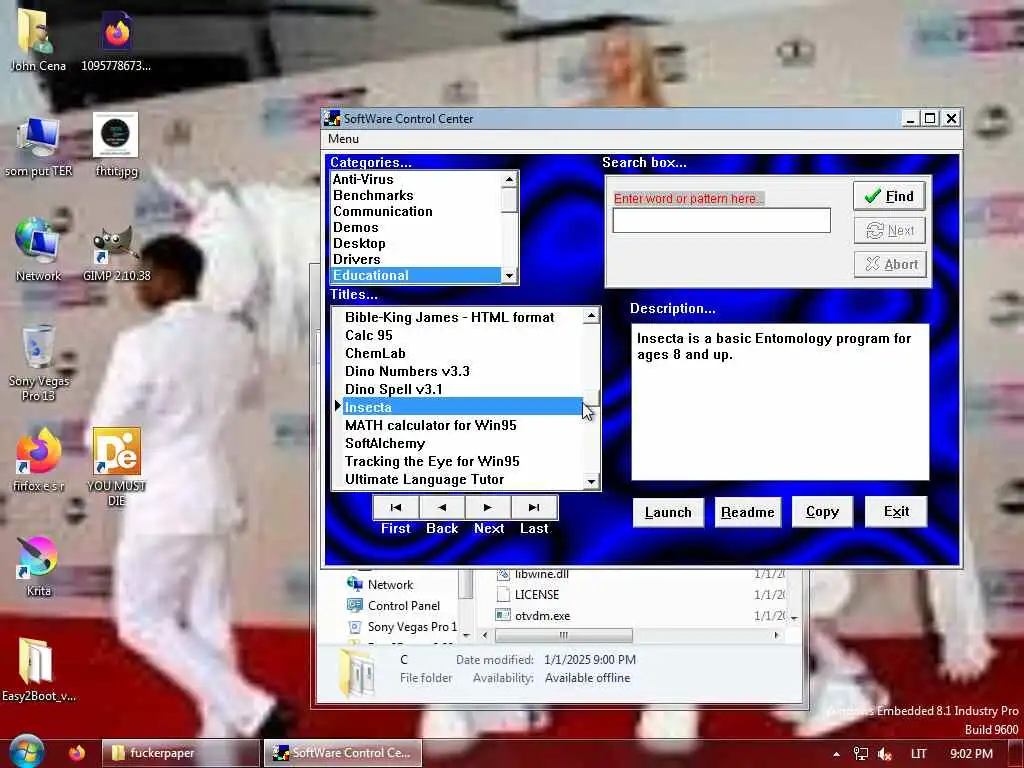Switch to SoftWare Control Center taskbar button

[343, 753]
